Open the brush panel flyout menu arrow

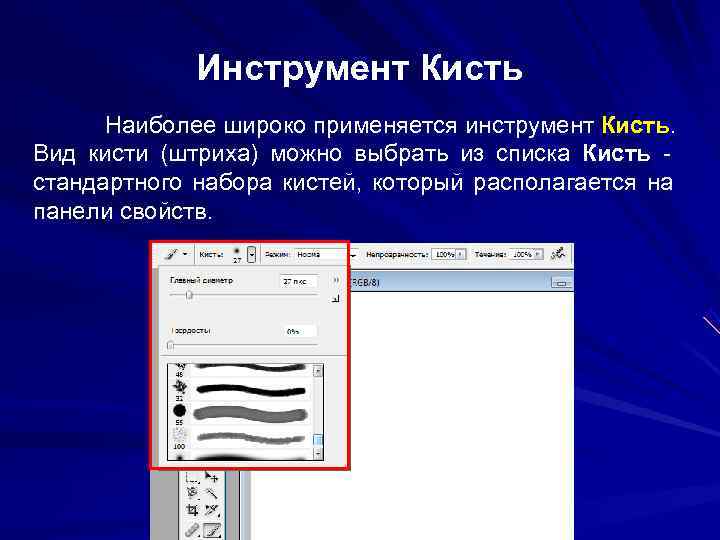[336, 280]
